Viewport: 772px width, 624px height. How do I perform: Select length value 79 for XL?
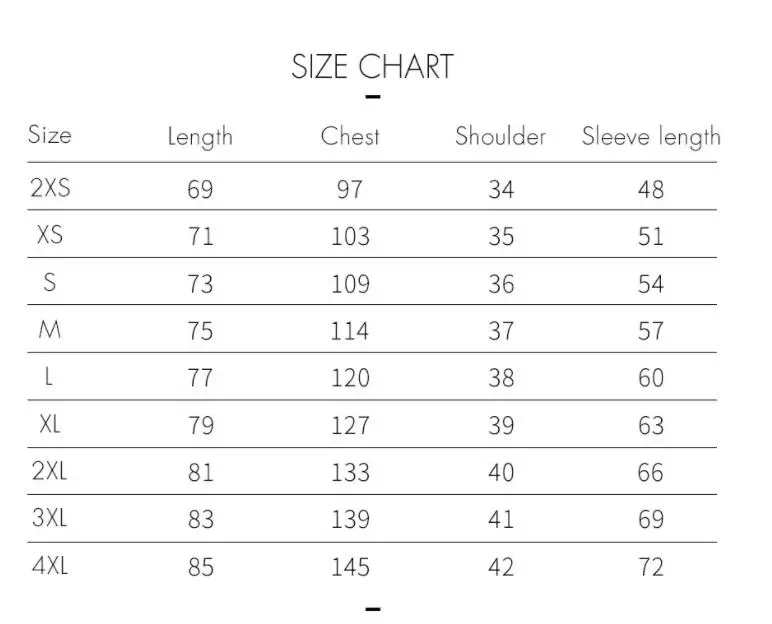pos(200,426)
